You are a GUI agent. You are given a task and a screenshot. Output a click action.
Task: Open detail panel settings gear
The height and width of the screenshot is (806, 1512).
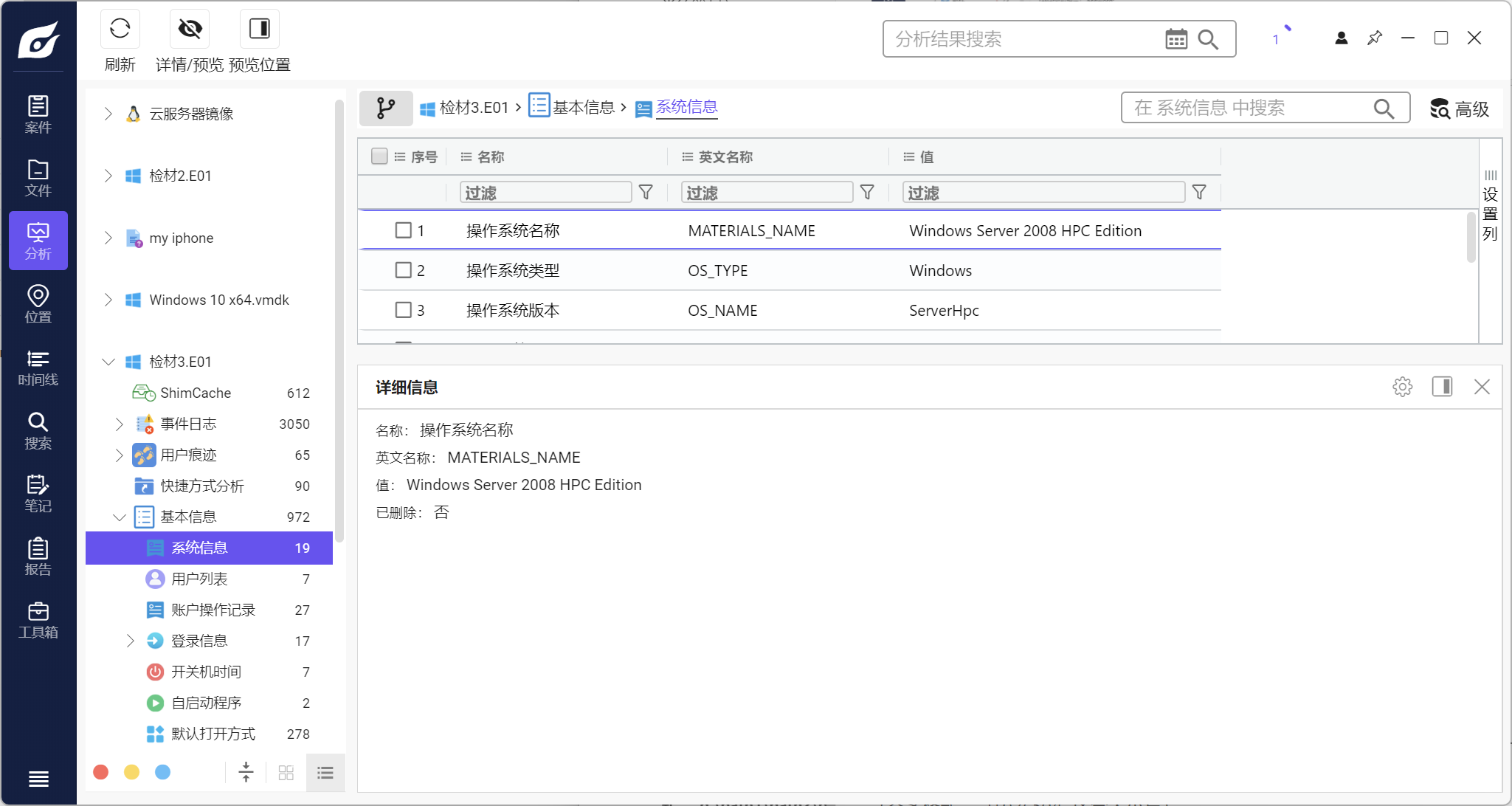click(x=1403, y=387)
